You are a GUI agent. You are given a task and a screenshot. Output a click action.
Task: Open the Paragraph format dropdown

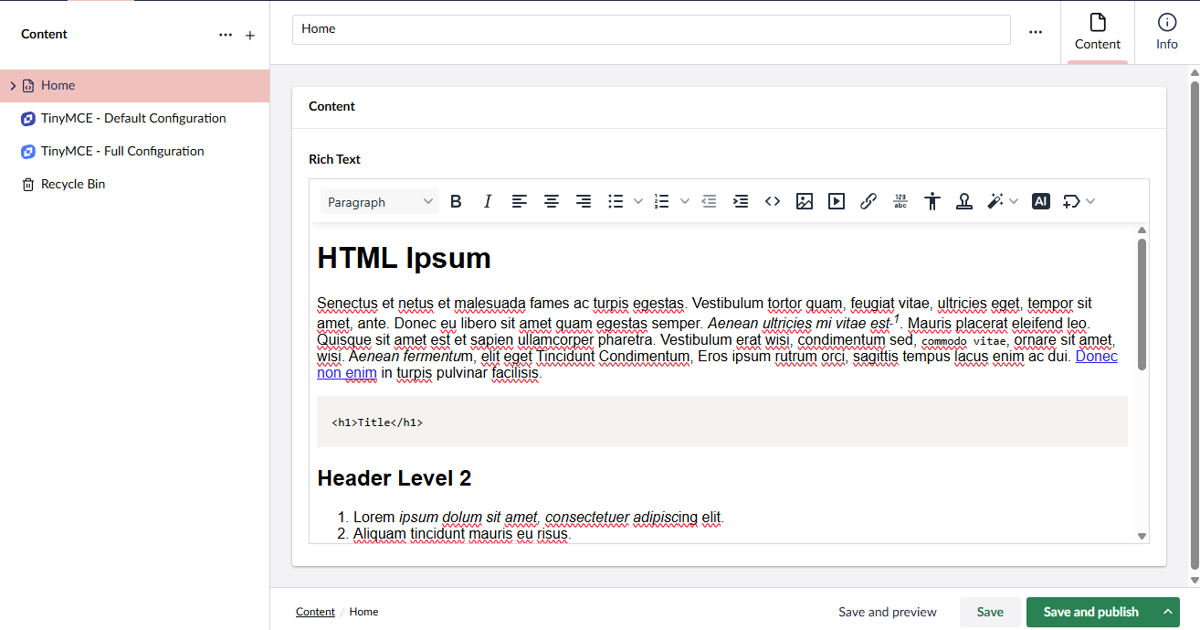point(379,201)
